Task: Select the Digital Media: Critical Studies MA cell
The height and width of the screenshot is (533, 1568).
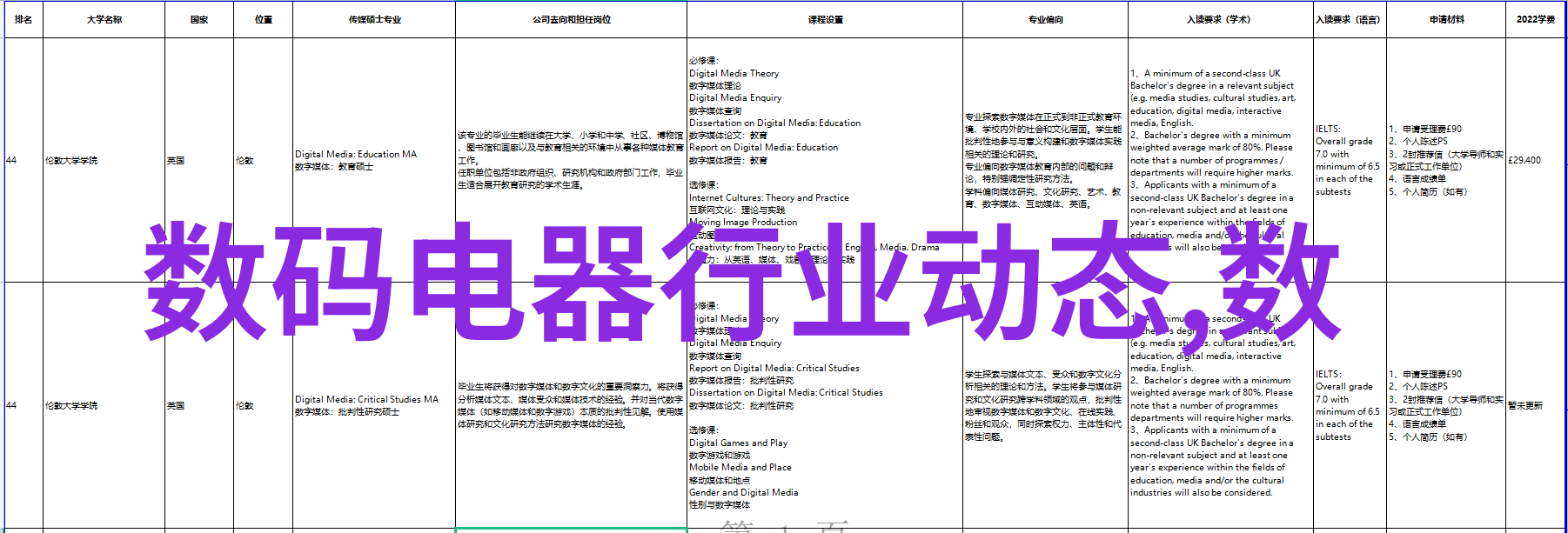Action: click(366, 405)
